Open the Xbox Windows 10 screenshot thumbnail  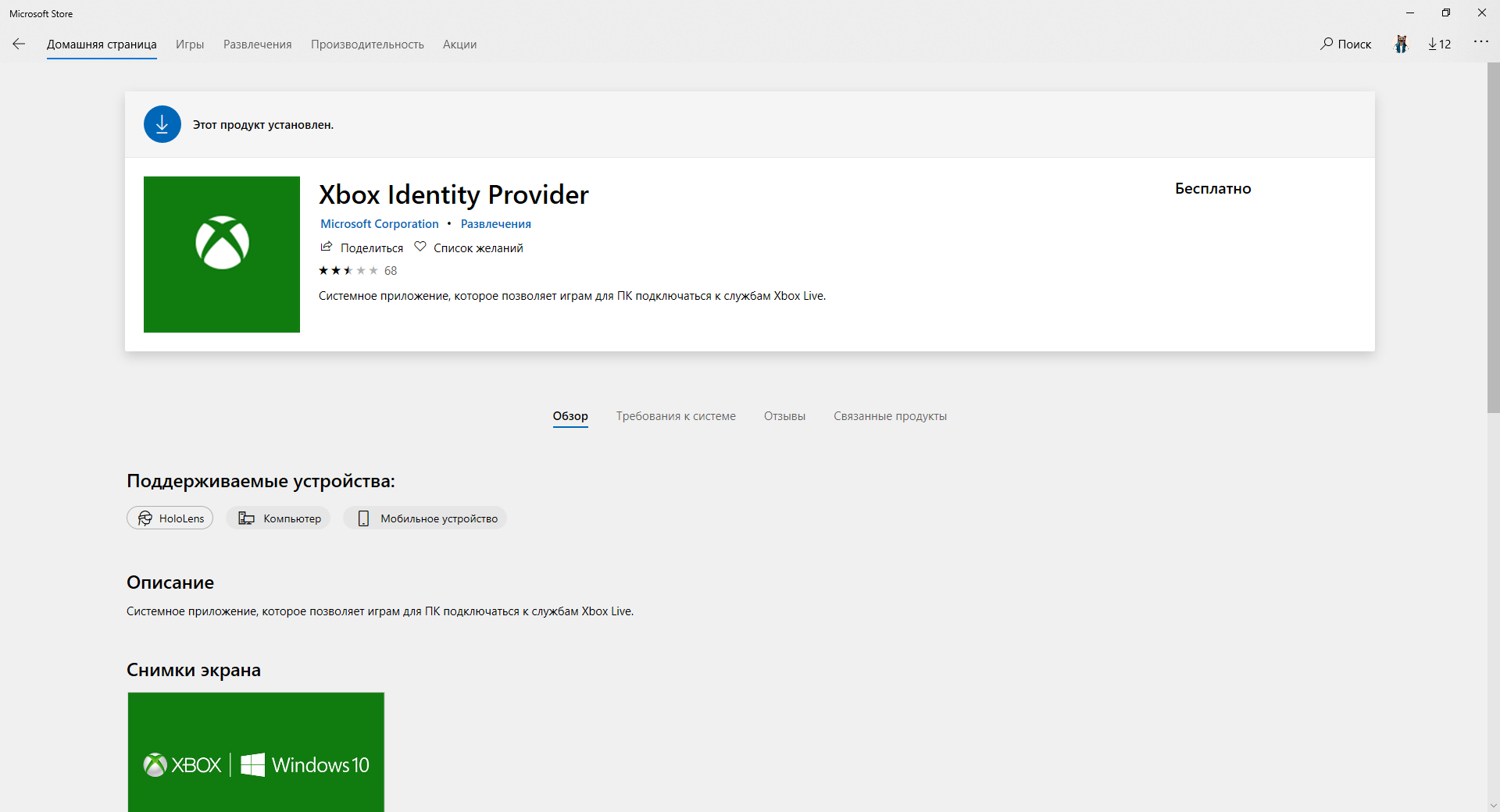pyautogui.click(x=256, y=752)
